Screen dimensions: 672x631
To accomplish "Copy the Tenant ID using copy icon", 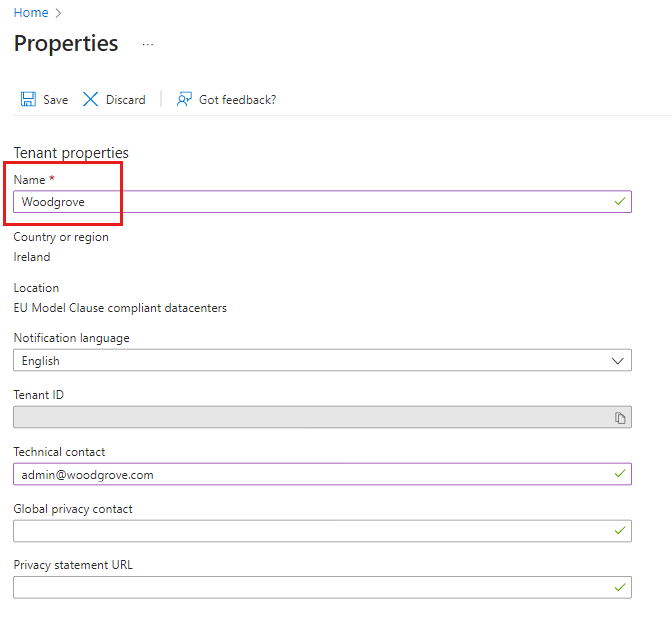I will click(x=620, y=418).
